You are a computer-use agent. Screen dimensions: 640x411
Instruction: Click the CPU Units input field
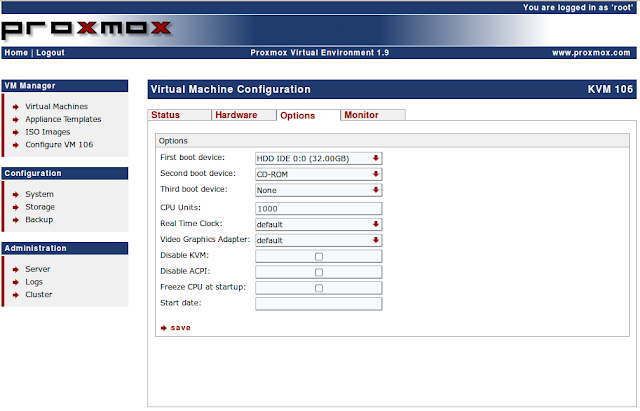pos(319,209)
